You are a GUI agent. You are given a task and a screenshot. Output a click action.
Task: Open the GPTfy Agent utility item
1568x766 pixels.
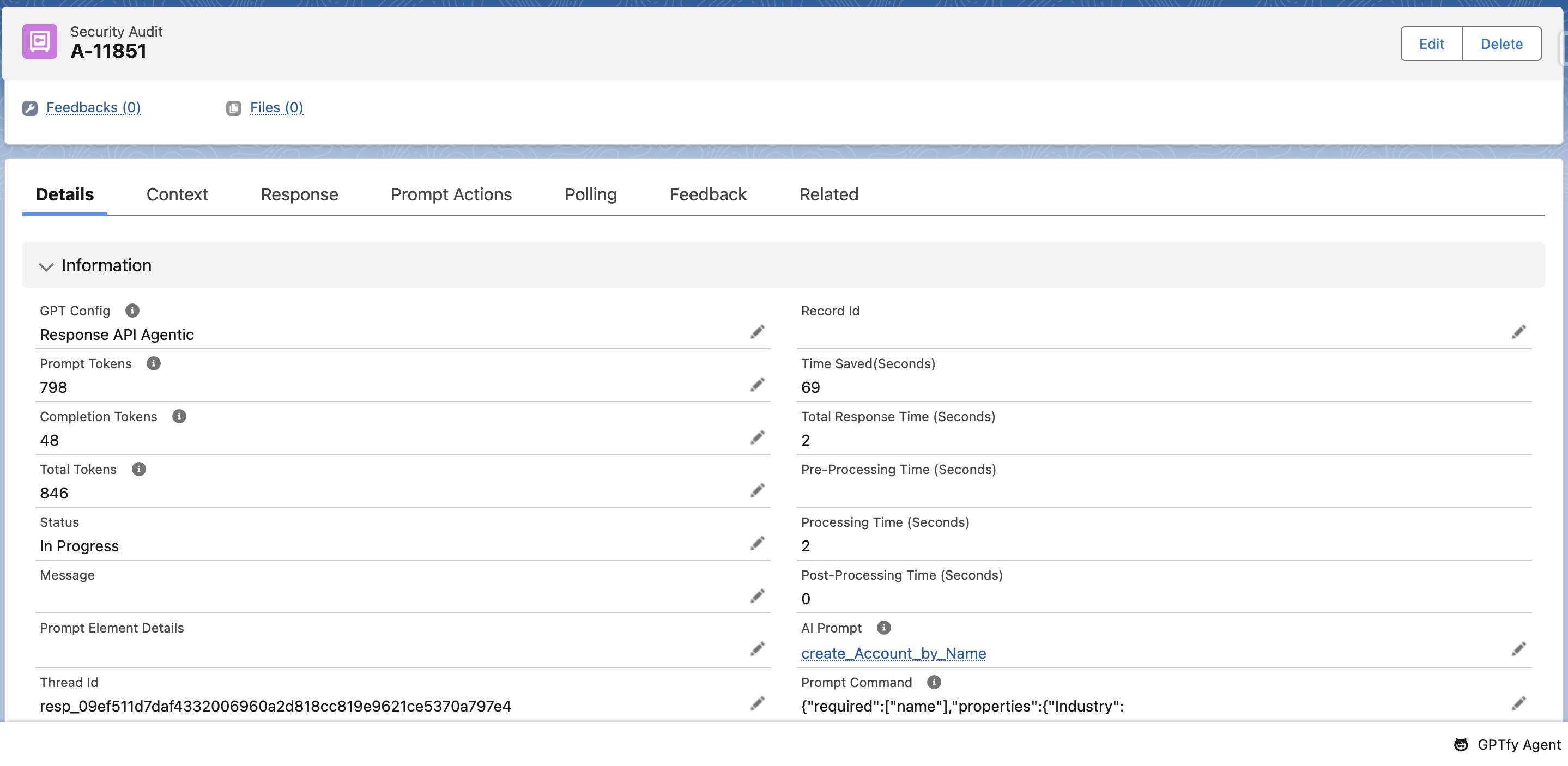[1507, 745]
